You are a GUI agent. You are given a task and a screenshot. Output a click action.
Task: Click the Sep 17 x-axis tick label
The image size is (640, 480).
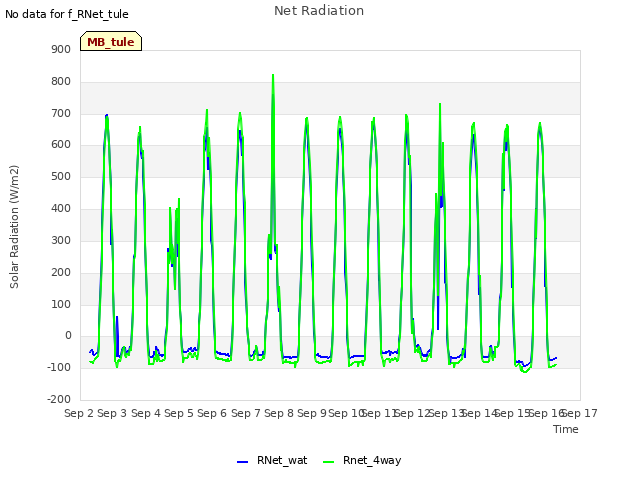click(580, 413)
